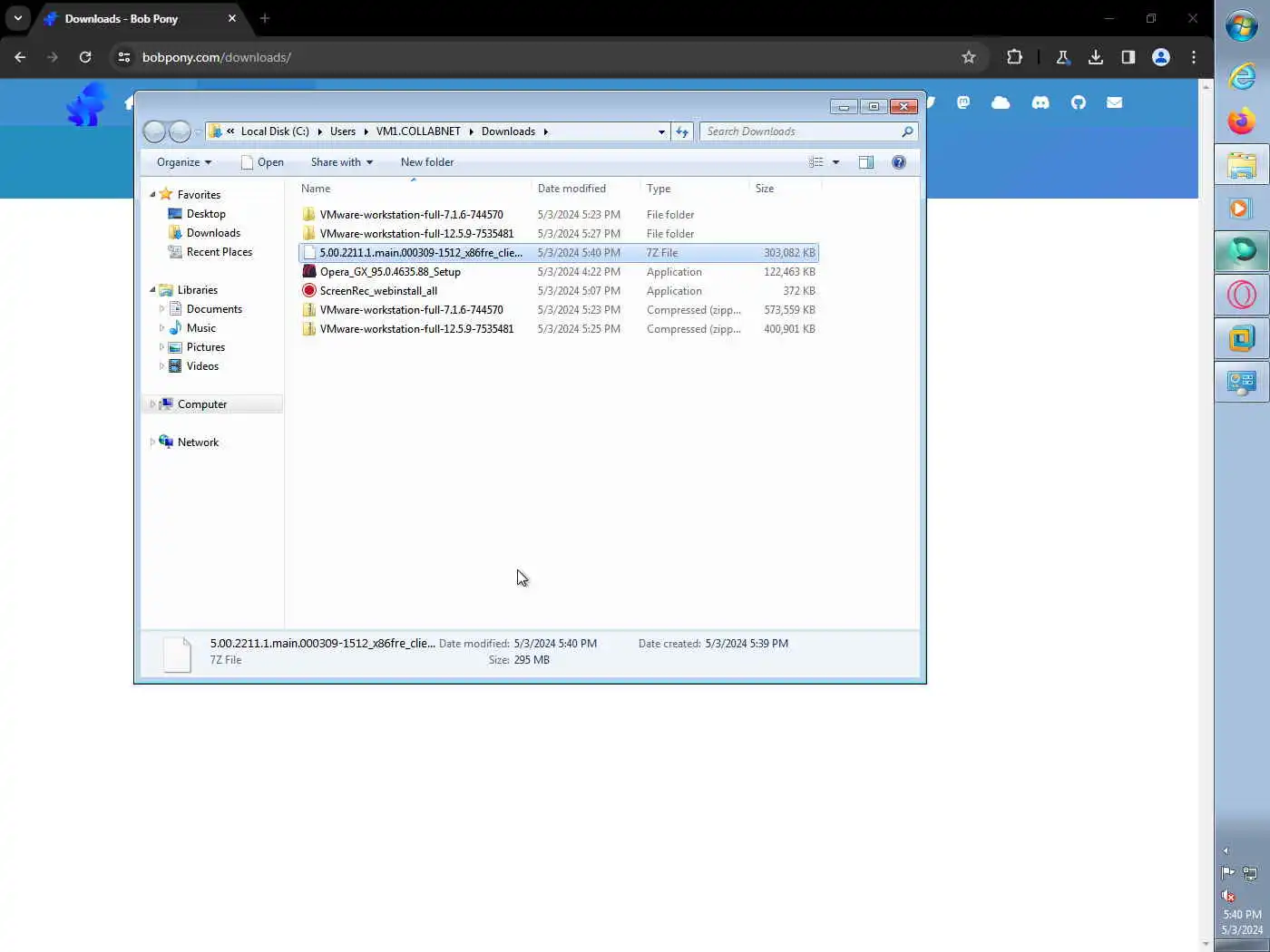Bookmark this page with the star icon
This screenshot has width=1270, height=952.
click(969, 57)
